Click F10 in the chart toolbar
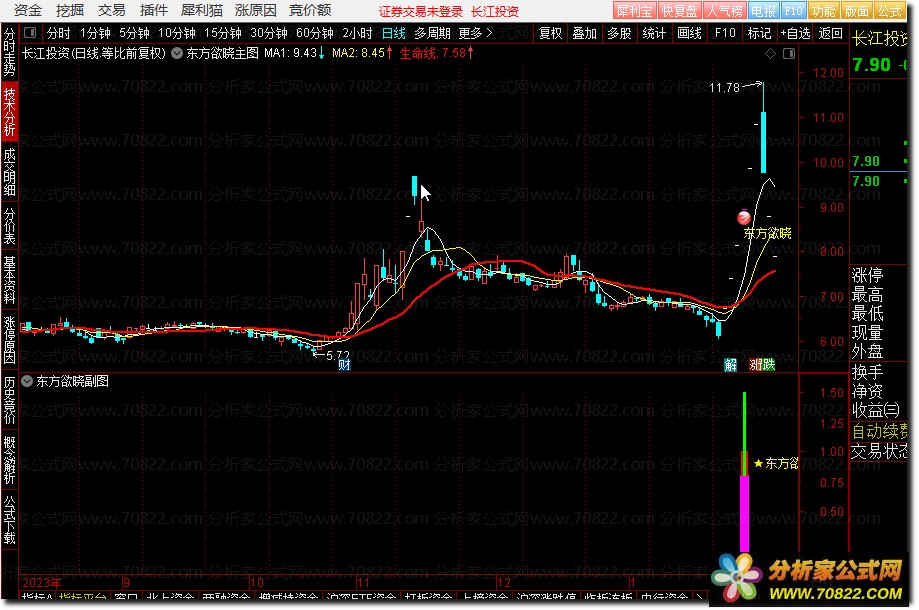 click(725, 33)
